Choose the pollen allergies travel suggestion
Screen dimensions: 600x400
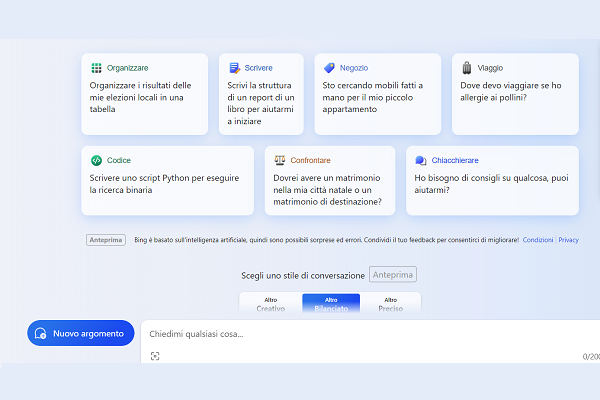[x=515, y=94]
